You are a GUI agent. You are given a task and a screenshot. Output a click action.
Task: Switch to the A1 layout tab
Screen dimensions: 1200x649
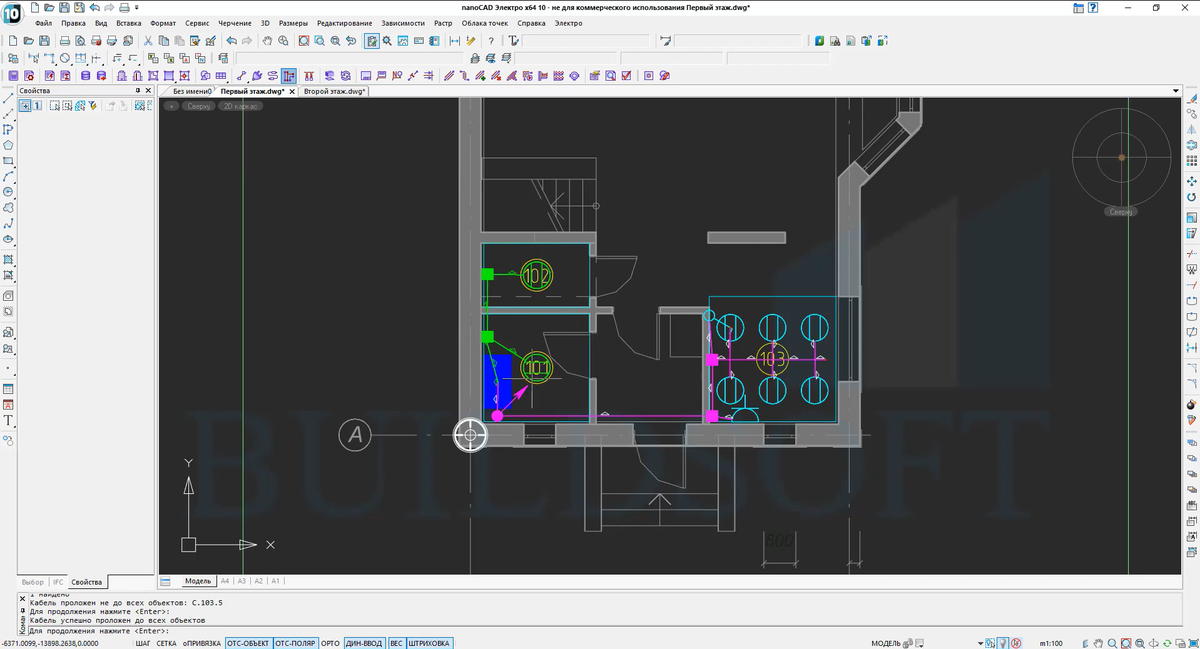pyautogui.click(x=275, y=581)
